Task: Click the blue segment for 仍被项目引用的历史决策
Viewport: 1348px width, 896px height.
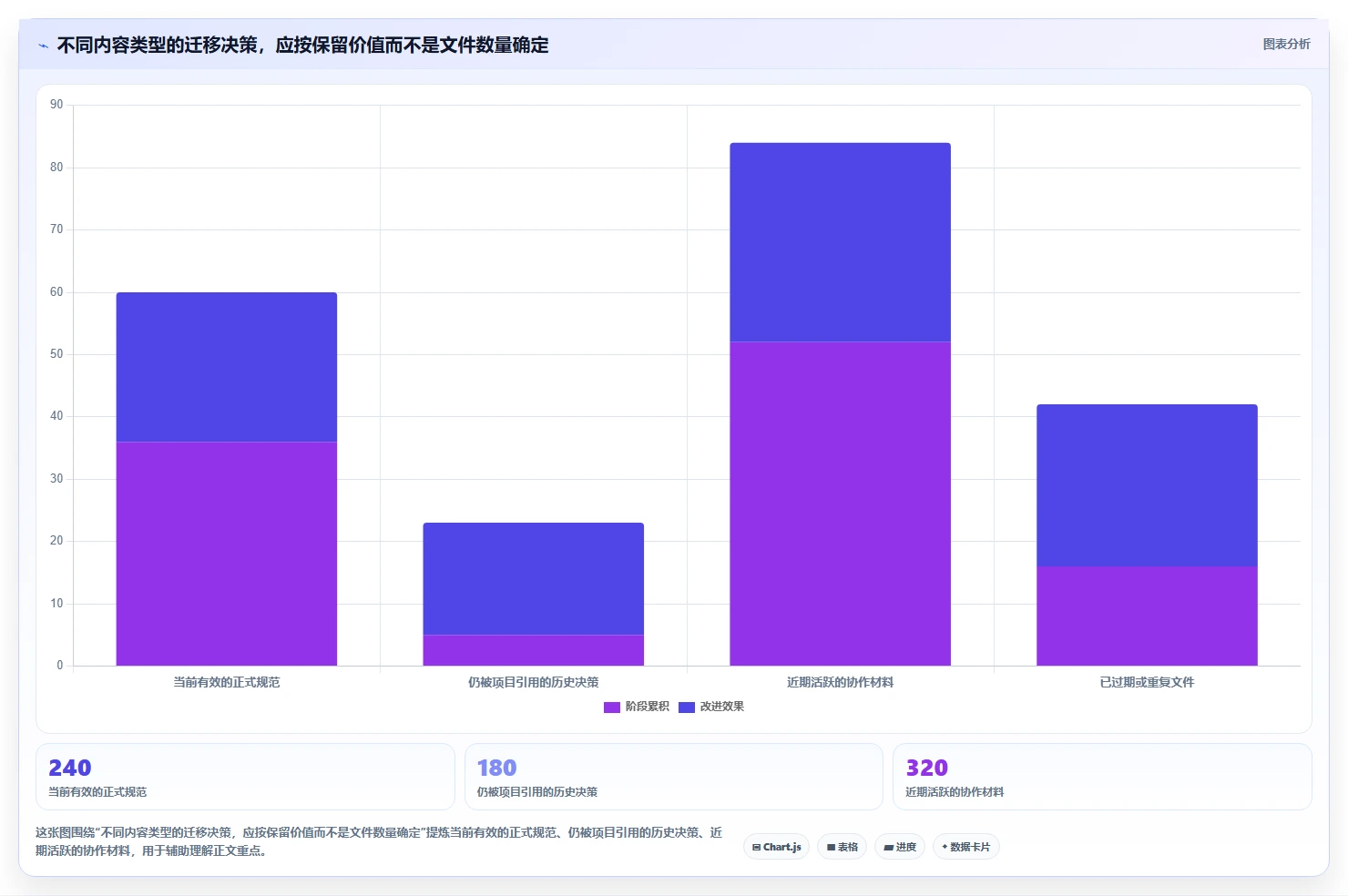Action: click(x=534, y=578)
